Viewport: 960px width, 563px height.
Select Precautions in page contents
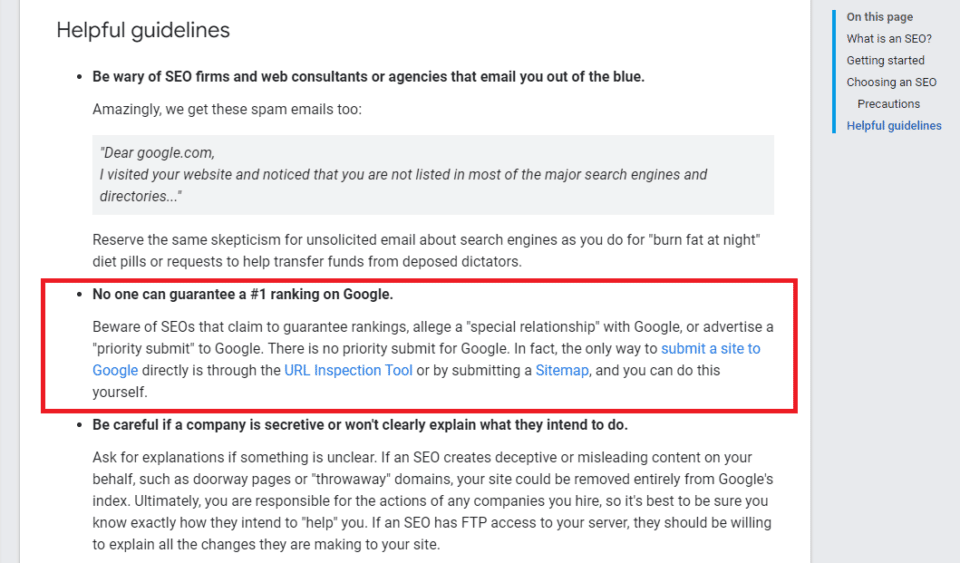point(888,103)
